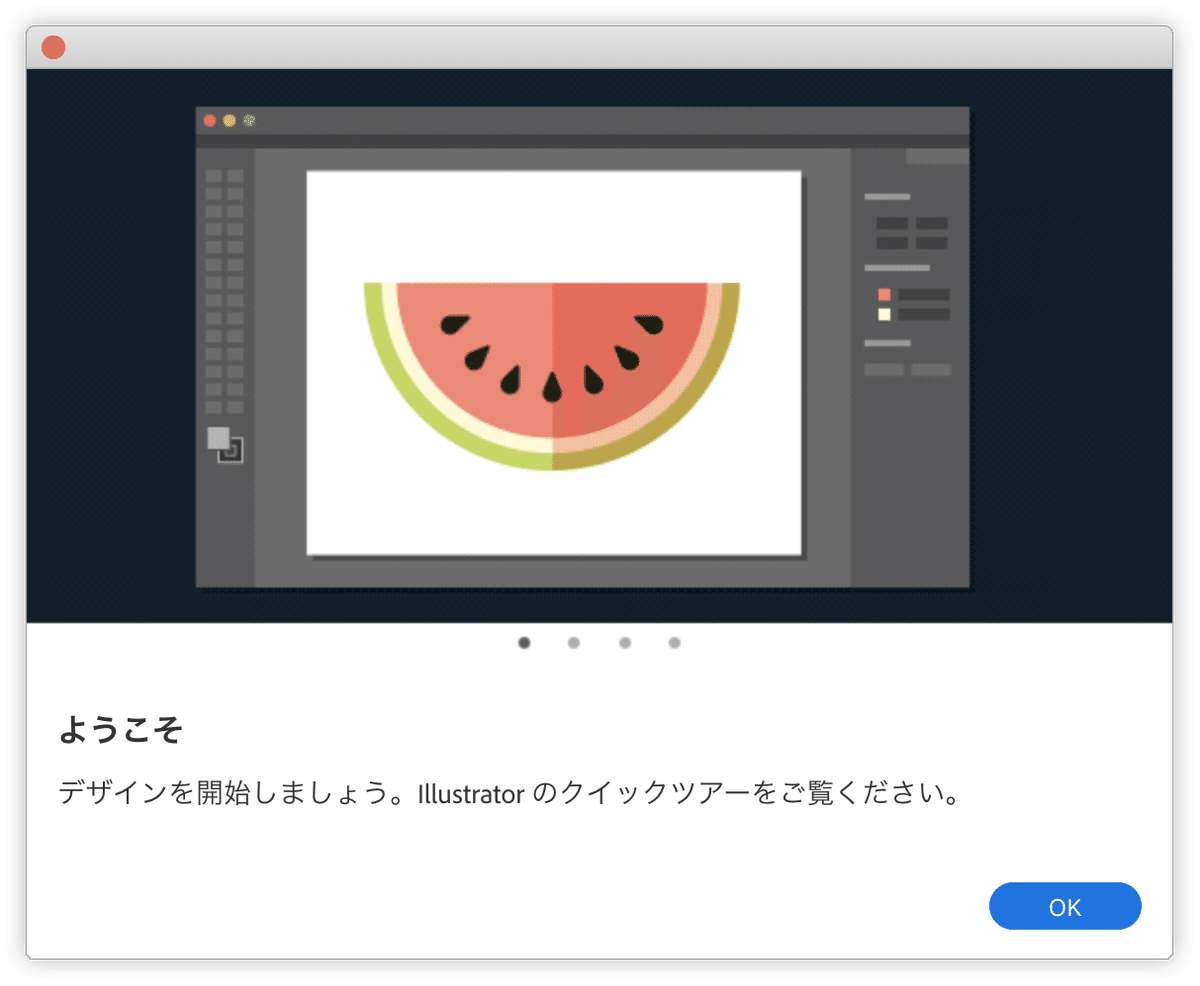1200x986 pixels.
Task: Select the first carousel dot indicator
Action: [523, 643]
